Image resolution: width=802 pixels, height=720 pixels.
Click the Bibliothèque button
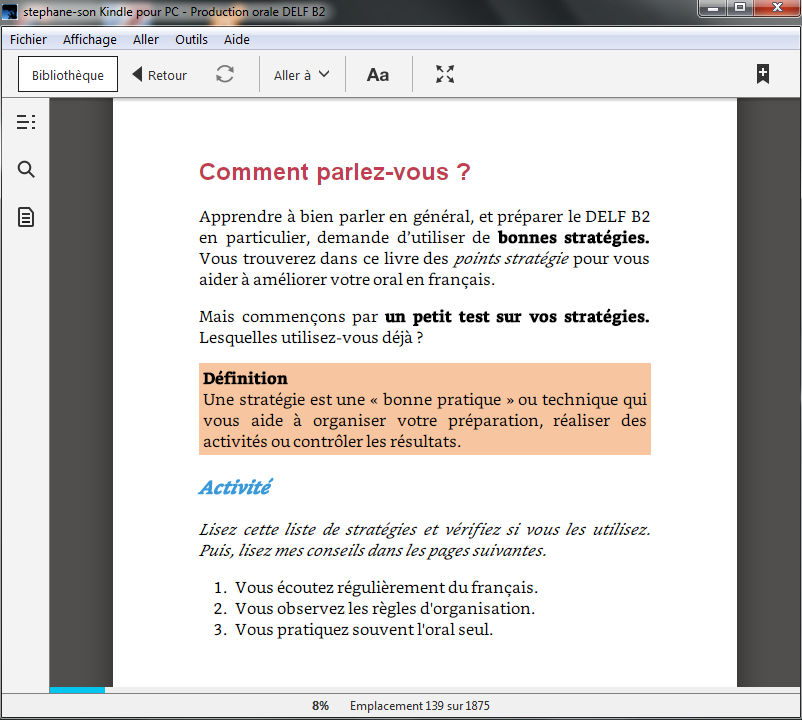click(68, 75)
